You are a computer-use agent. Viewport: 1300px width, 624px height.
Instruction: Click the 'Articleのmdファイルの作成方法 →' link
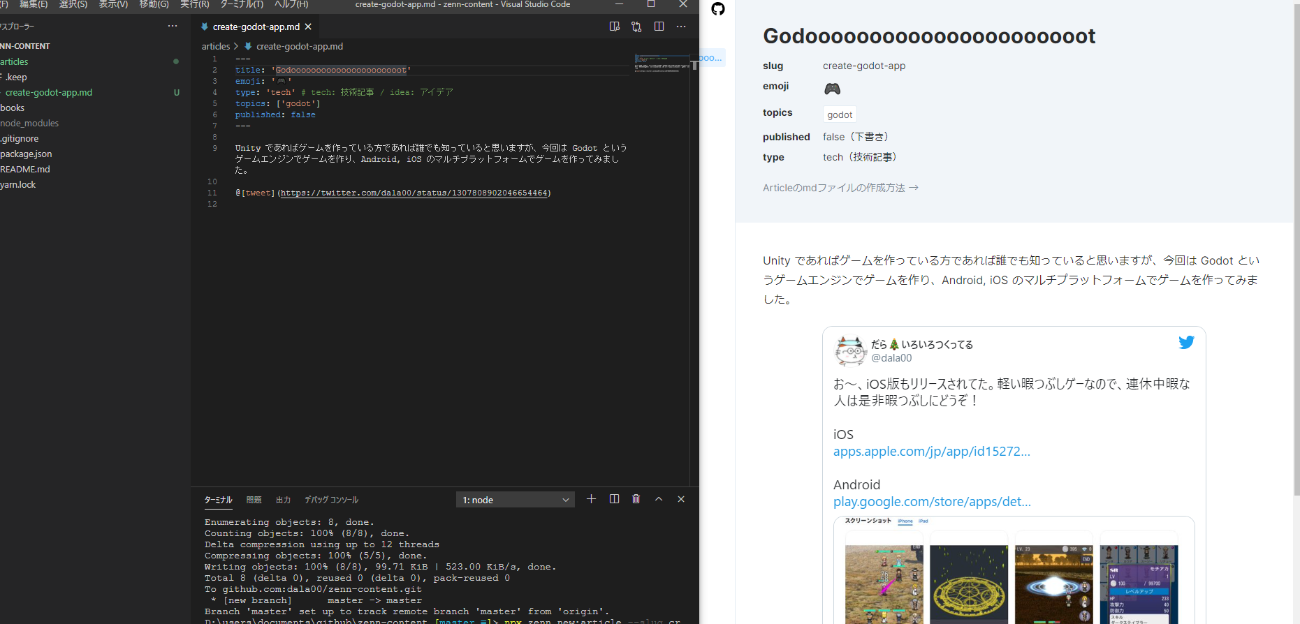point(840,187)
